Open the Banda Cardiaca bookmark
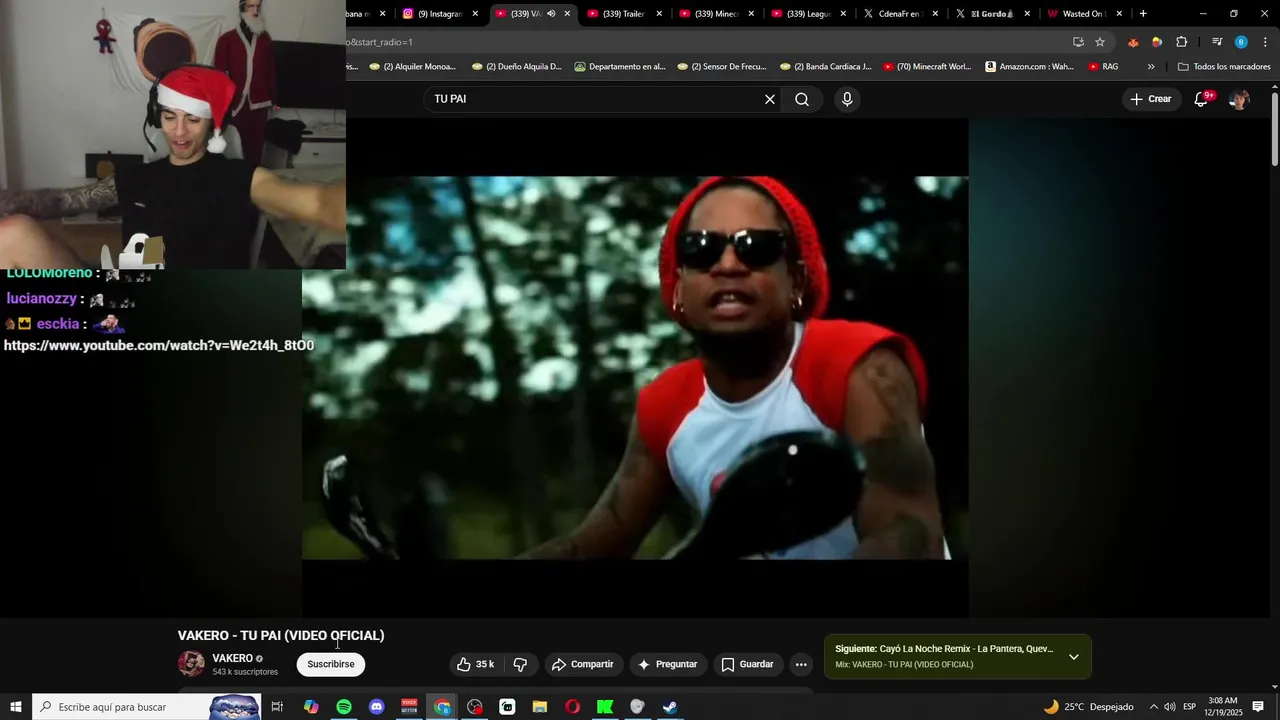 825,67
